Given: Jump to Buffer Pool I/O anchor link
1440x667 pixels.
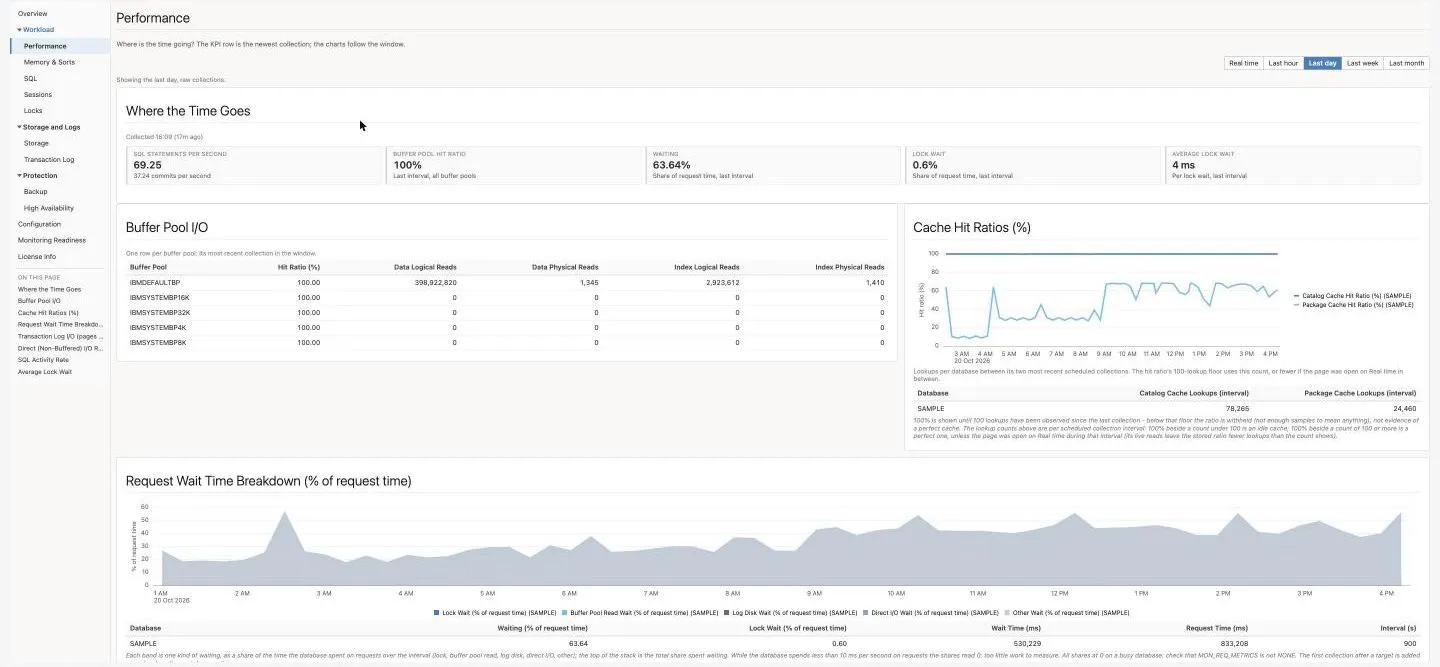Looking at the screenshot, I should point(39,301).
